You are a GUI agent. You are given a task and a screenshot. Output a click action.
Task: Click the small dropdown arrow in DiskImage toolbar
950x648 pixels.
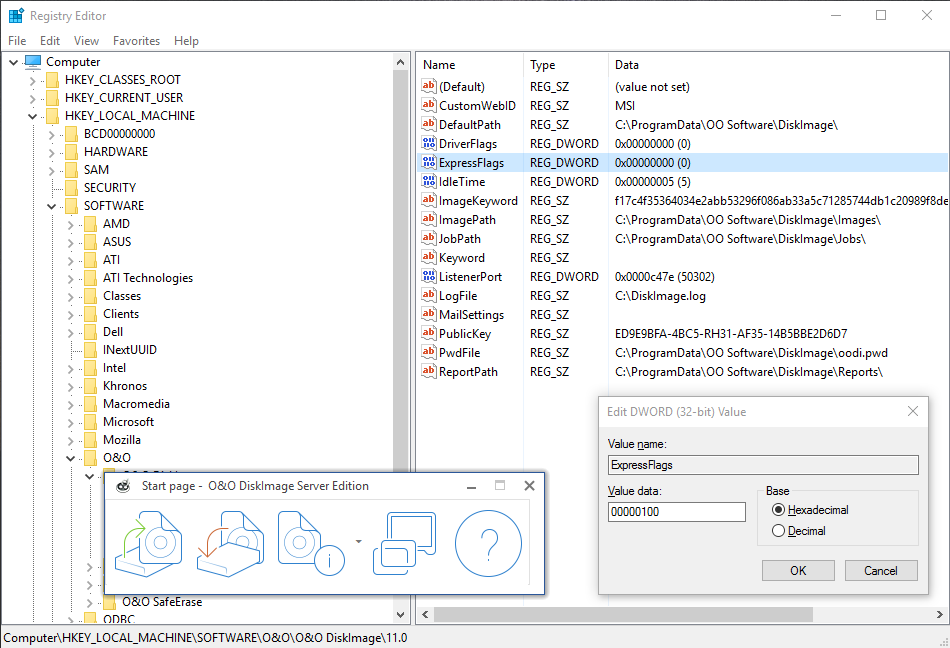359,541
